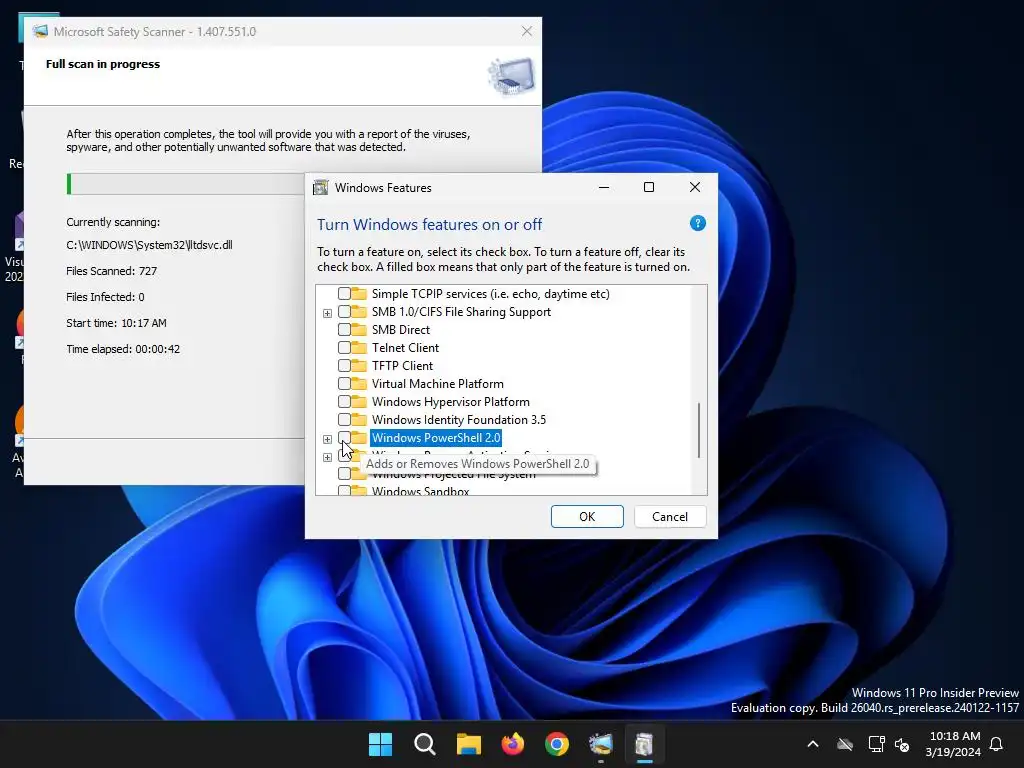Click folder icon beside Windows Hypervisor Platform
The width and height of the screenshot is (1024, 768).
pos(359,401)
